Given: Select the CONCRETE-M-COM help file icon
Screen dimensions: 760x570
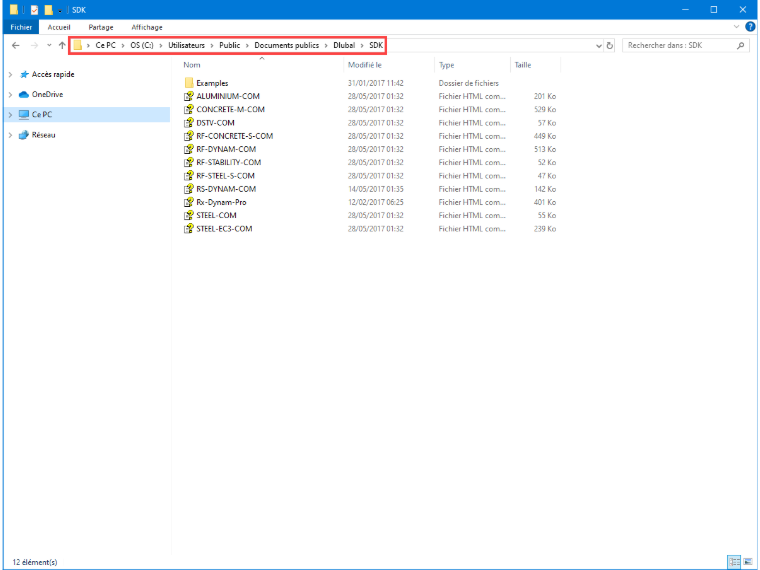Looking at the screenshot, I should pyautogui.click(x=189, y=109).
